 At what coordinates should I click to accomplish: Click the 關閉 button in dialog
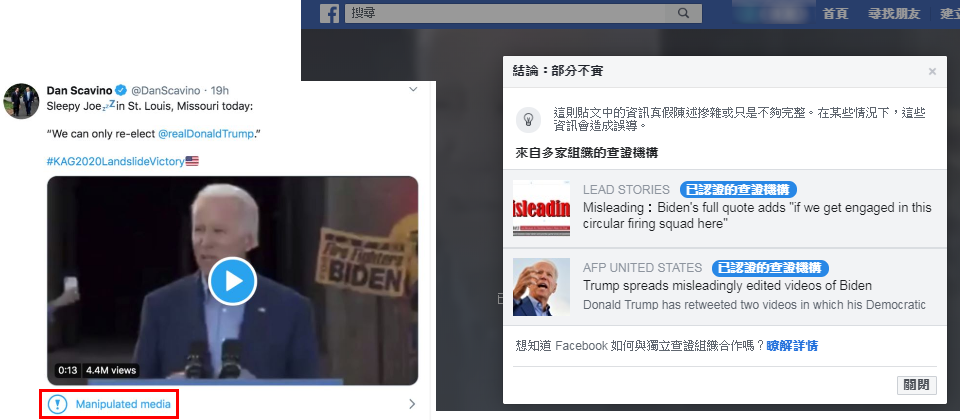pos(917,385)
